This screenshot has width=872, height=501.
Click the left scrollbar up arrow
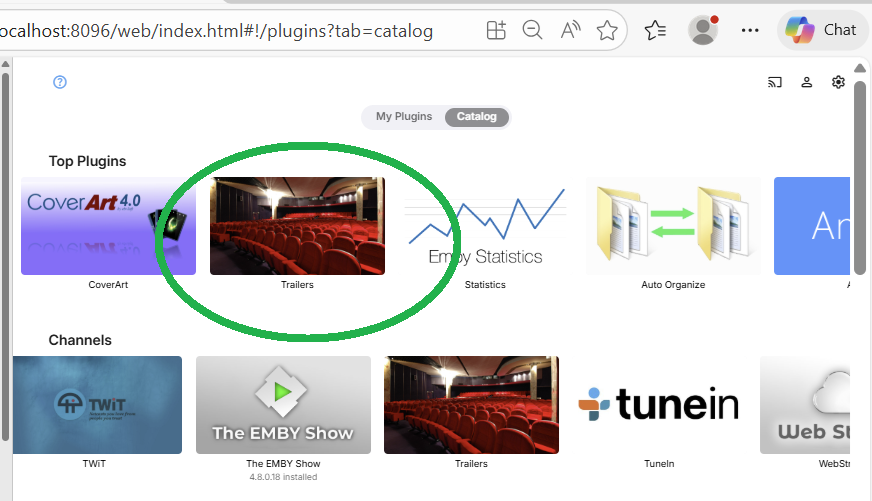6,65
